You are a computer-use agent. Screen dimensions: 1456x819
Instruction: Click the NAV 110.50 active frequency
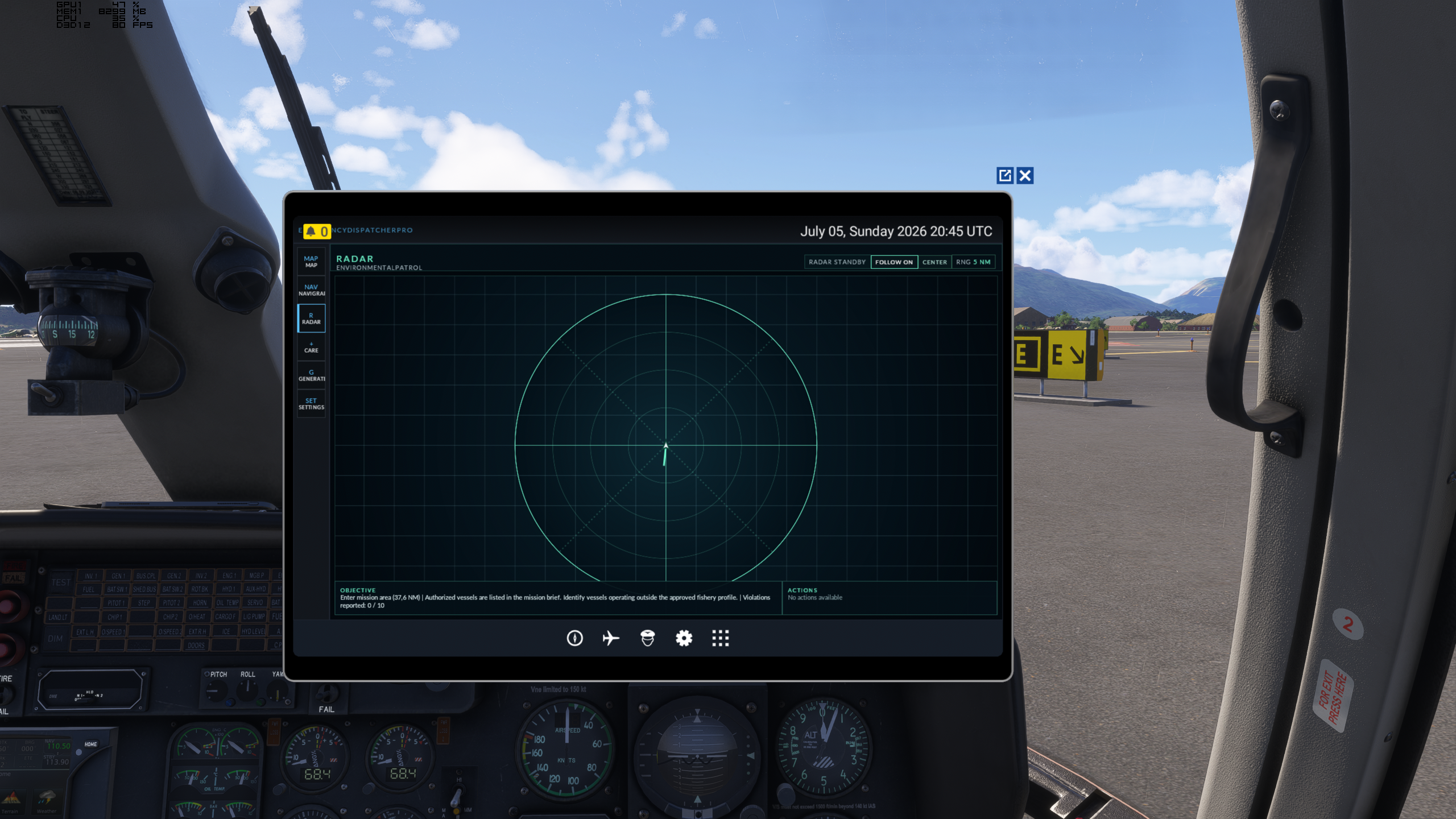(x=59, y=746)
